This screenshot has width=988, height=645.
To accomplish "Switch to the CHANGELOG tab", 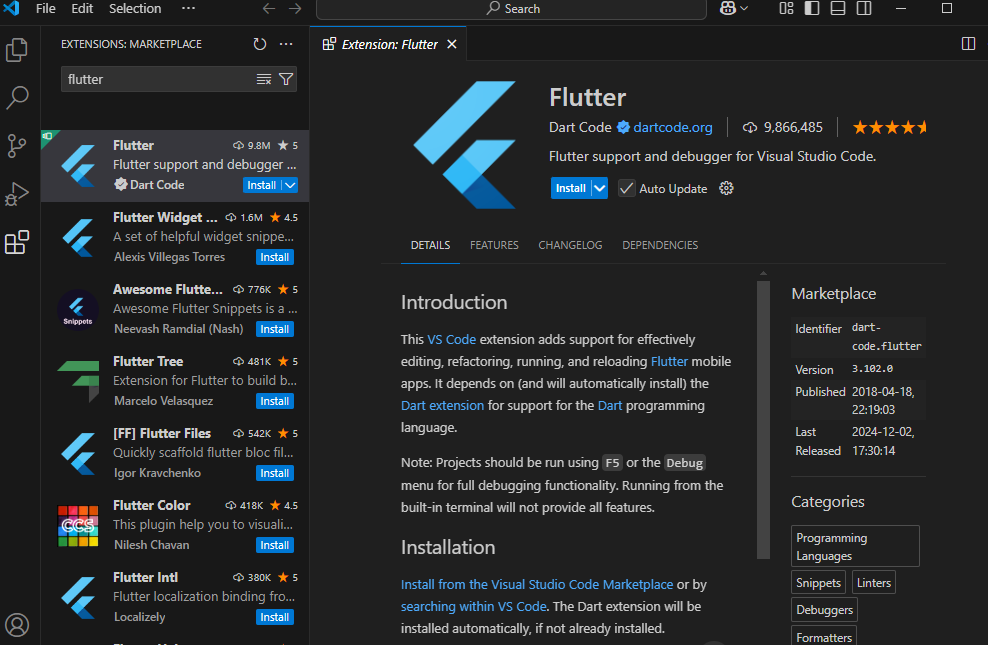I will (570, 245).
